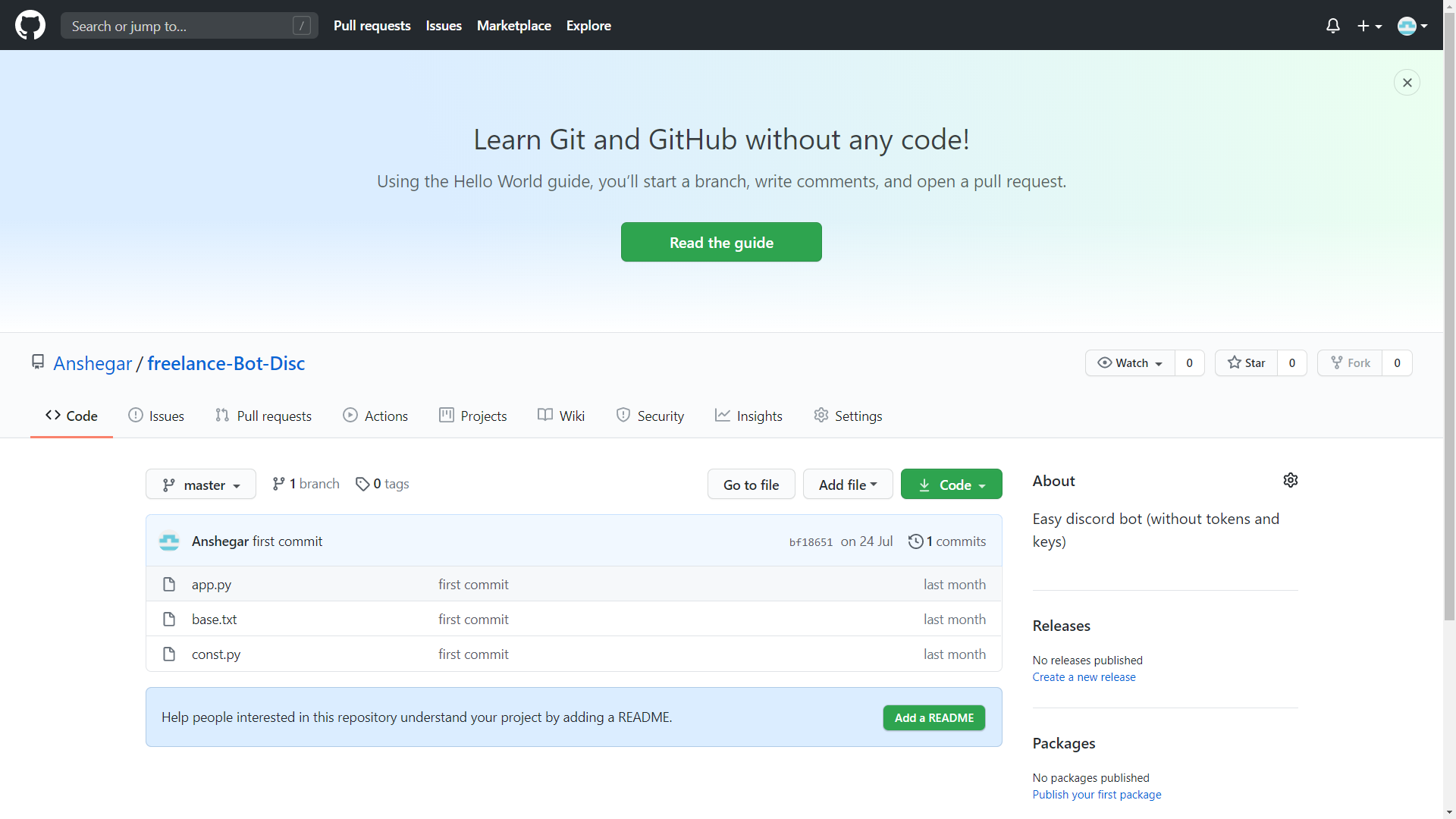The image size is (1456, 819).
Task: Click the app.py file icon
Action: (x=169, y=585)
